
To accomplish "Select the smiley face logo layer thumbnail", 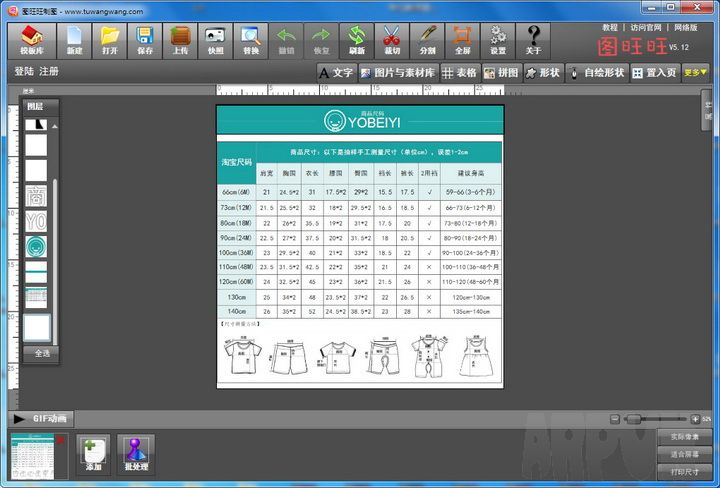I will pyautogui.click(x=36, y=246).
